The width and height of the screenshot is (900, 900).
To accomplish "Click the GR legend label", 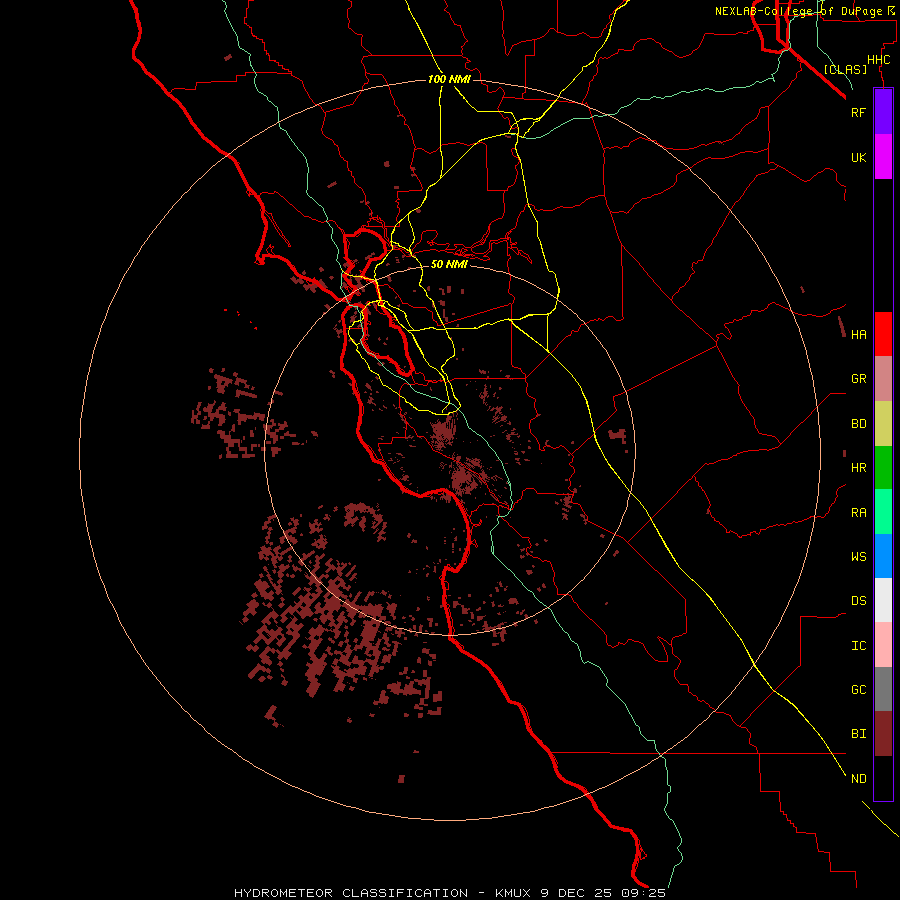I will click(x=858, y=379).
